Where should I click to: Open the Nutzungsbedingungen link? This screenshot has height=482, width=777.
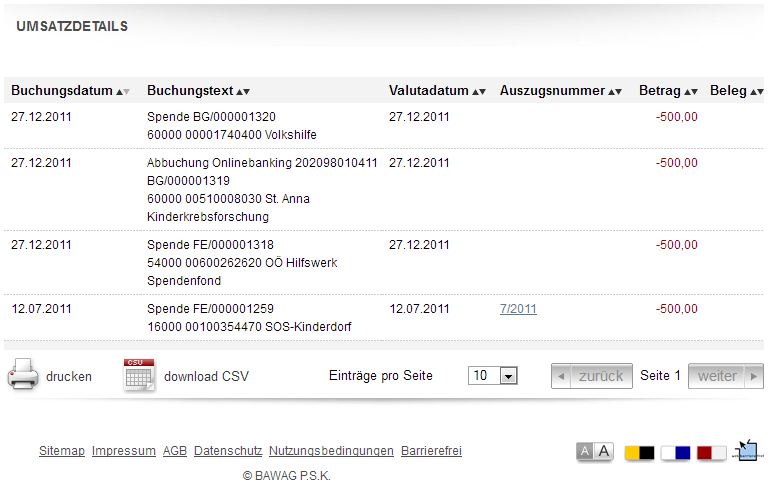[x=331, y=451]
